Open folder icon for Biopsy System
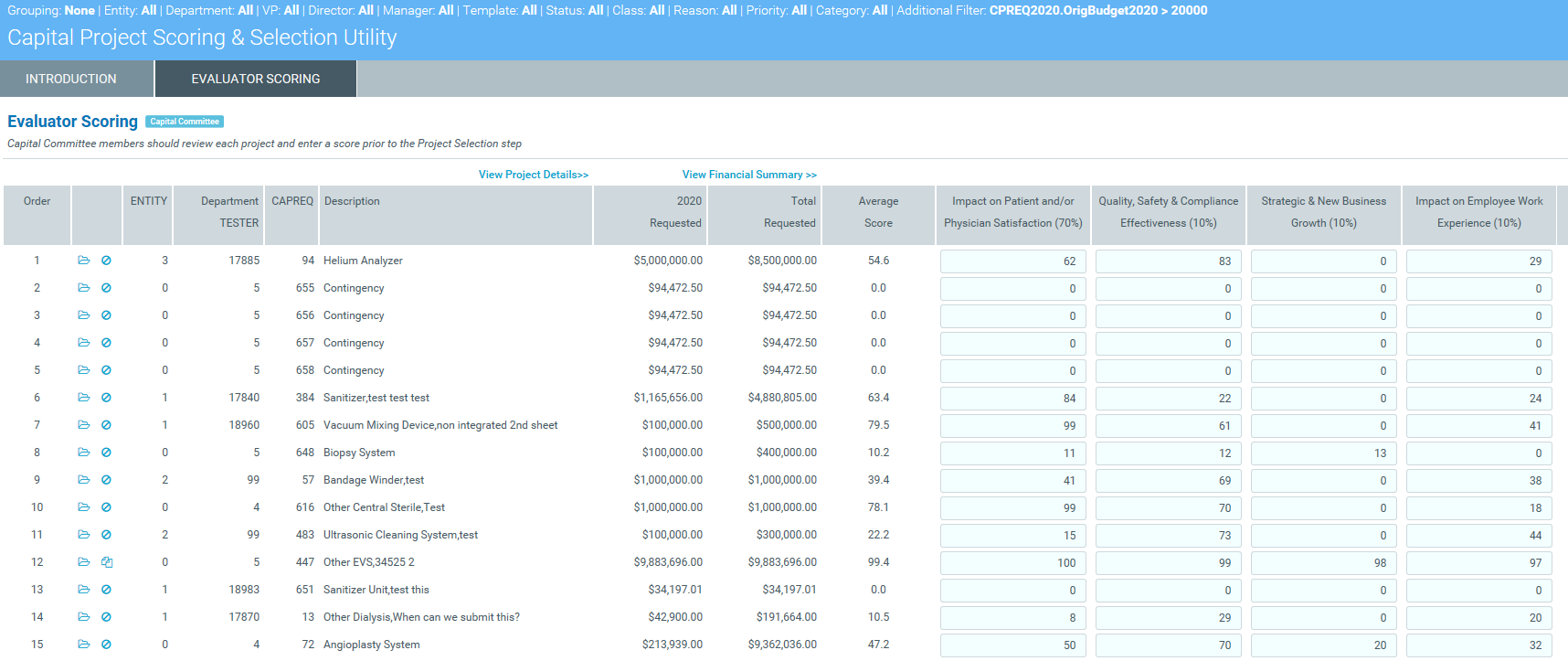1568x661 pixels. tap(83, 453)
